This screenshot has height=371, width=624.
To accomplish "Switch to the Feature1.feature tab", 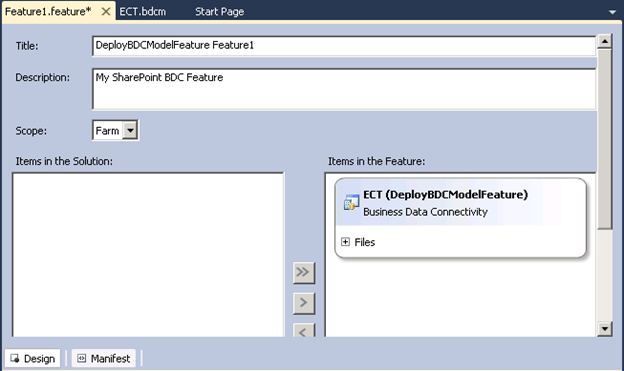I will pyautogui.click(x=48, y=12).
